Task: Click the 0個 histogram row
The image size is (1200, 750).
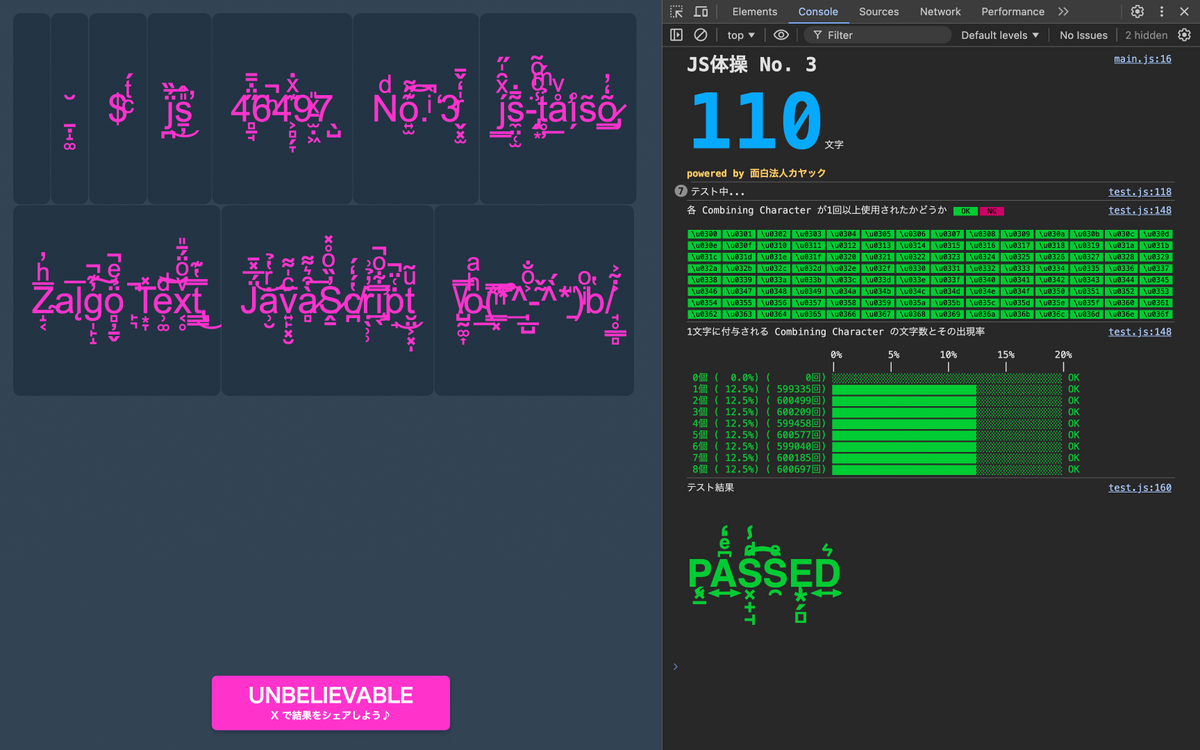Action: click(886, 378)
